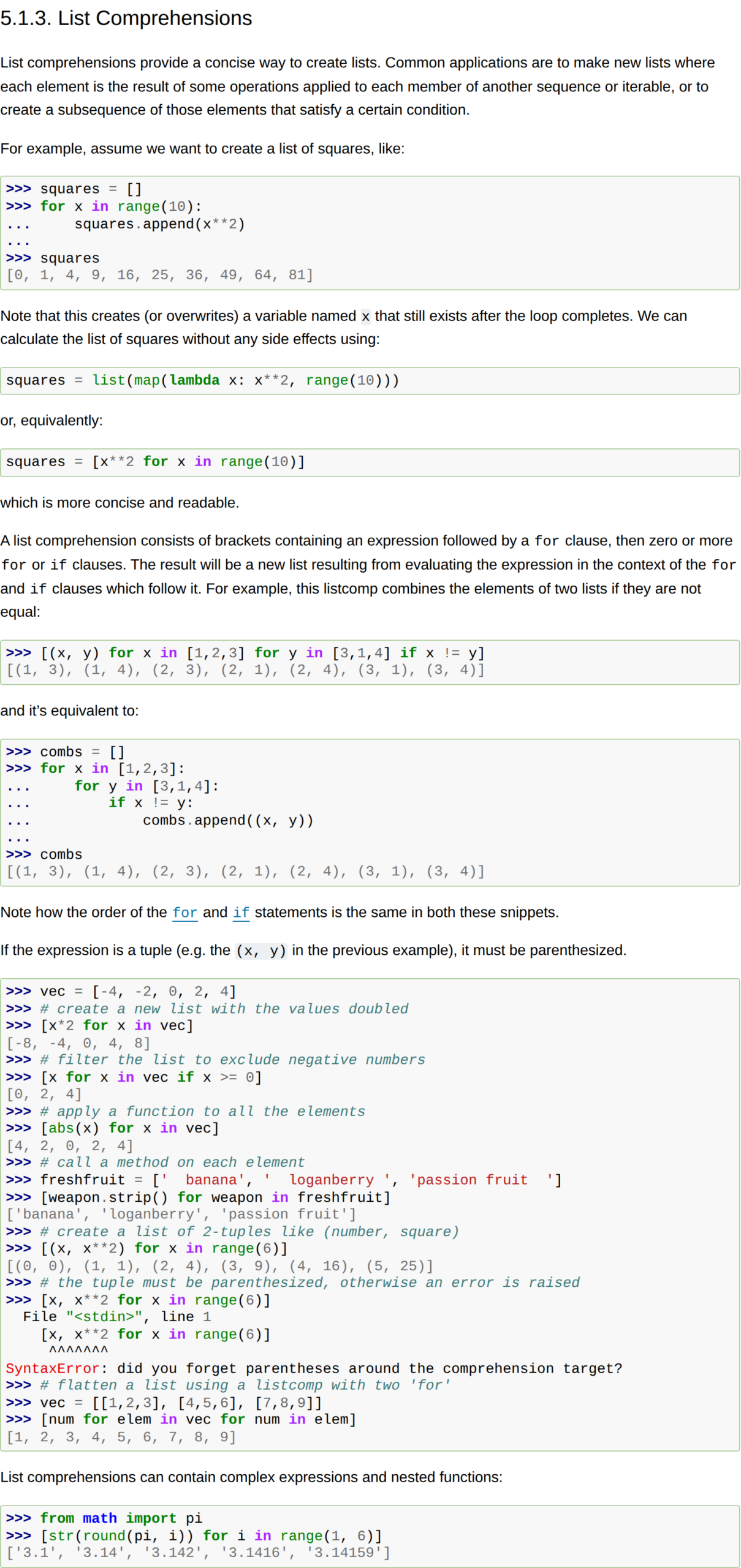The width and height of the screenshot is (741, 1568).
Task: Click the '5.1.3. List Comprehensions' heading
Action: [126, 18]
